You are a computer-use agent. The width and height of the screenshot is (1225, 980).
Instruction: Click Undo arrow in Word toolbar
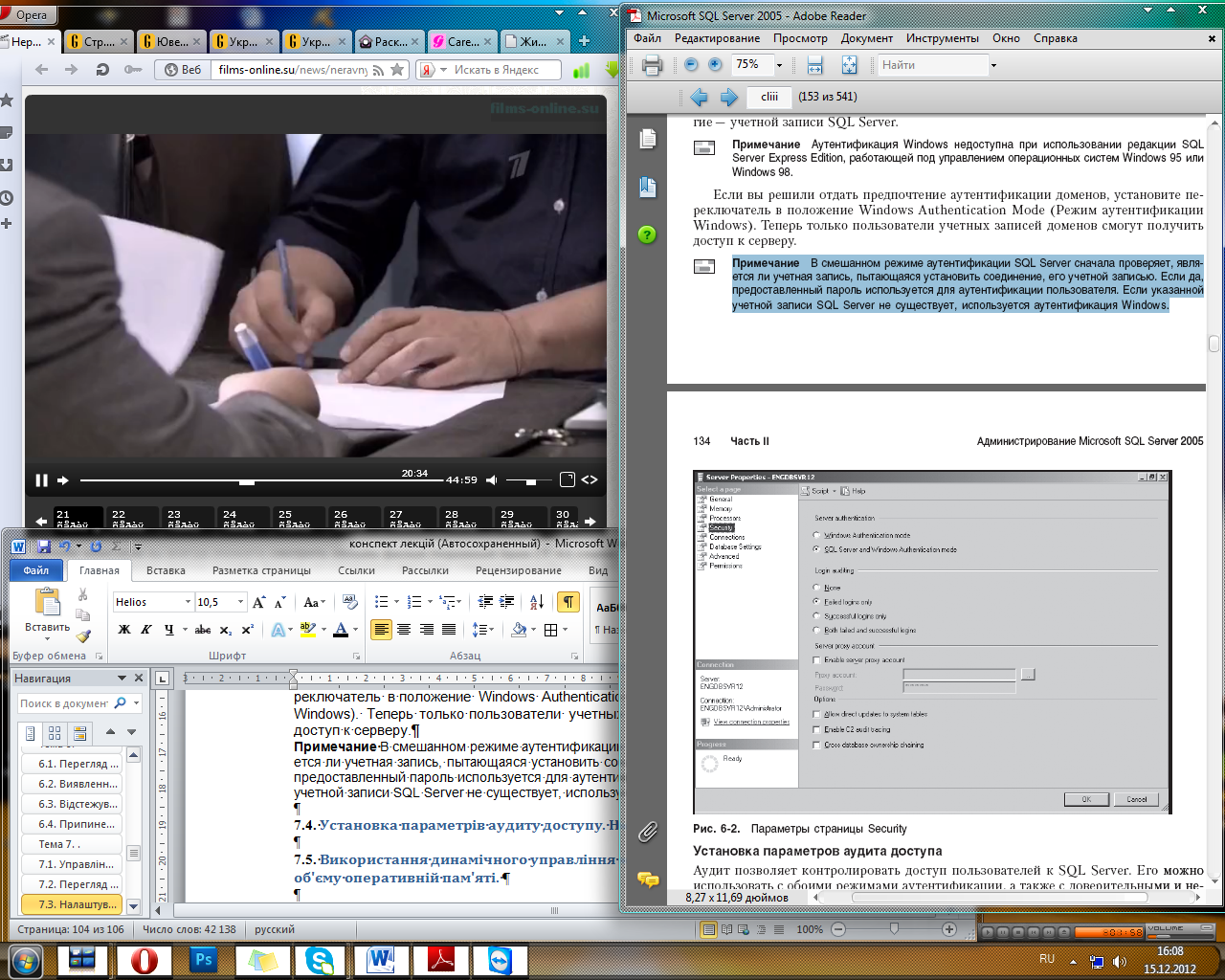pyautogui.click(x=64, y=546)
